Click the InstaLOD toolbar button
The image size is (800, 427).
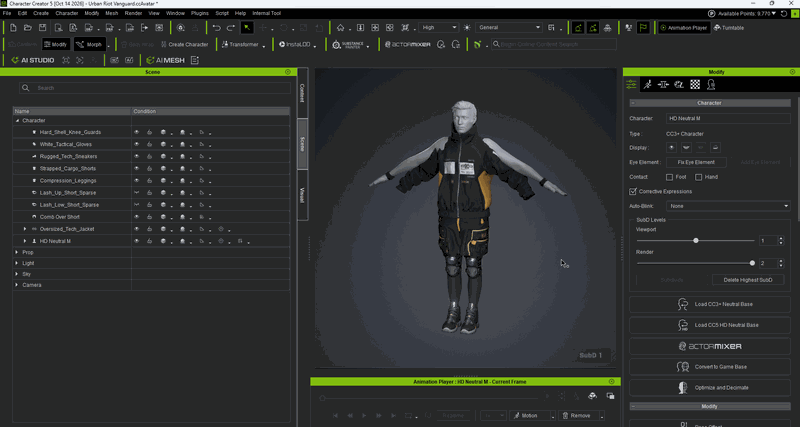coord(294,44)
